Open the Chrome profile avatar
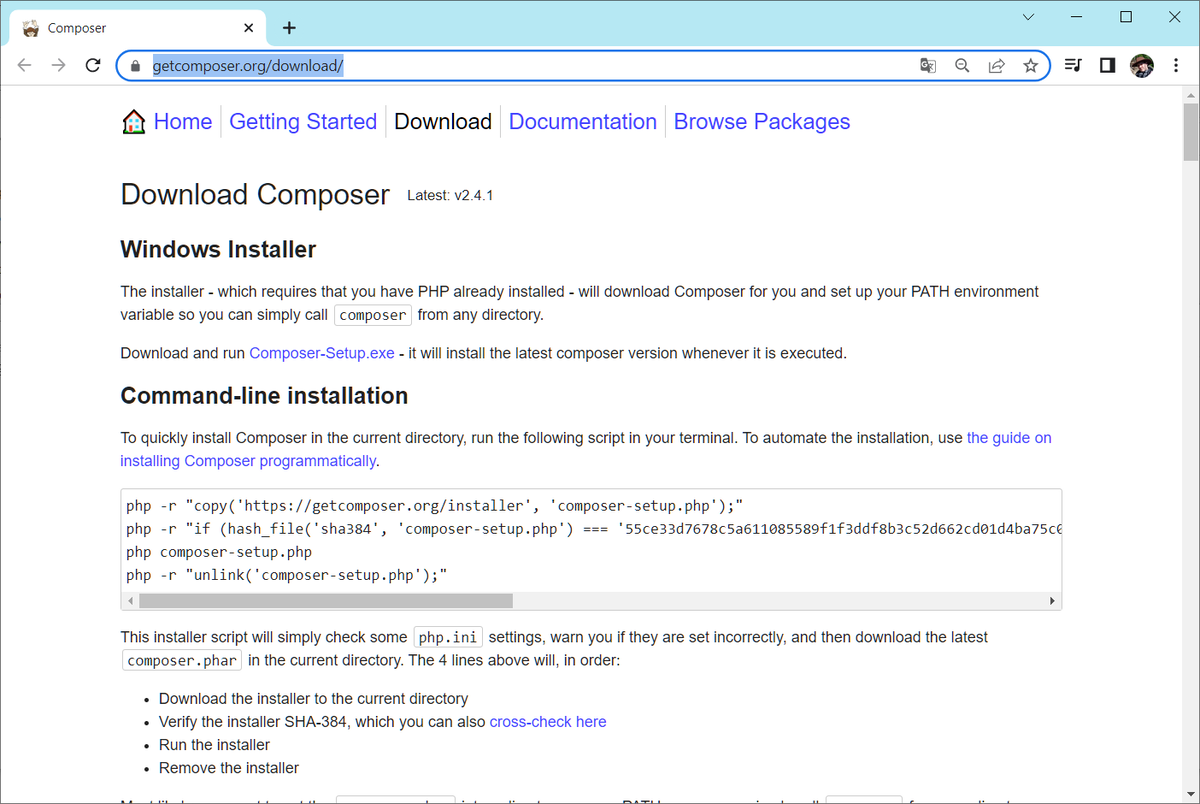The image size is (1200, 804). (x=1141, y=65)
